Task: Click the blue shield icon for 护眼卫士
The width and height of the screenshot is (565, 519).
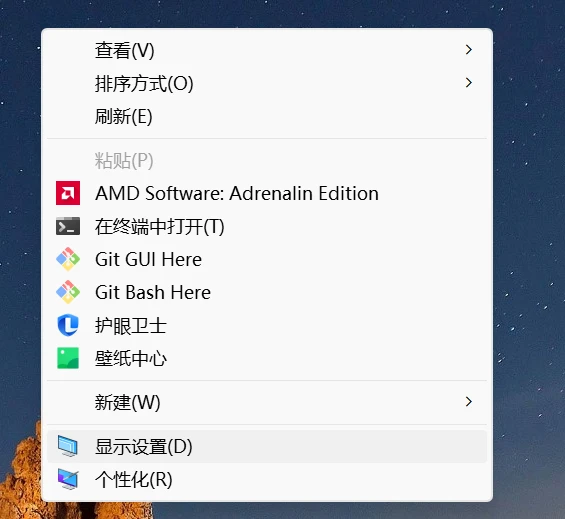Action: 68,325
